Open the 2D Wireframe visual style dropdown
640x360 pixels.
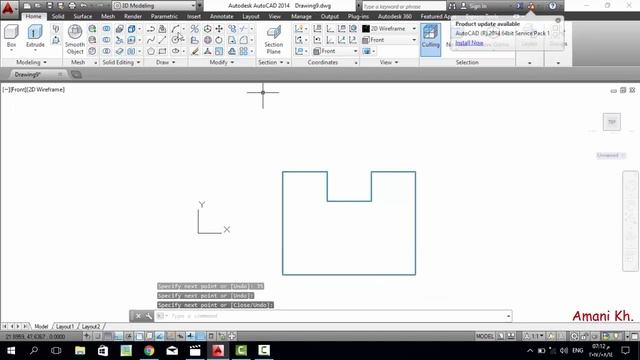389,29
